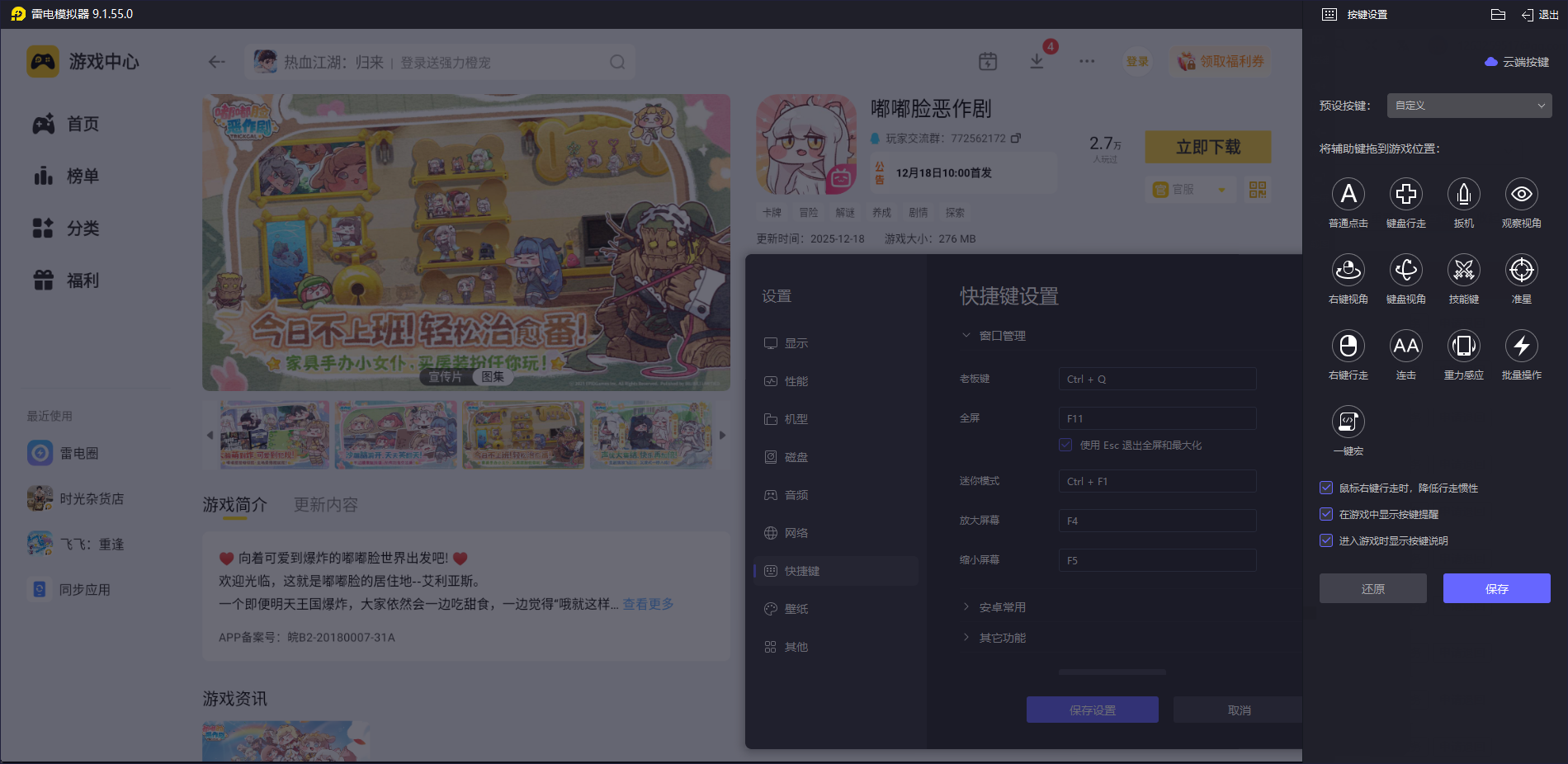Switch to the 更新内容 tab
Viewport: 1568px width, 764px height.
click(326, 504)
